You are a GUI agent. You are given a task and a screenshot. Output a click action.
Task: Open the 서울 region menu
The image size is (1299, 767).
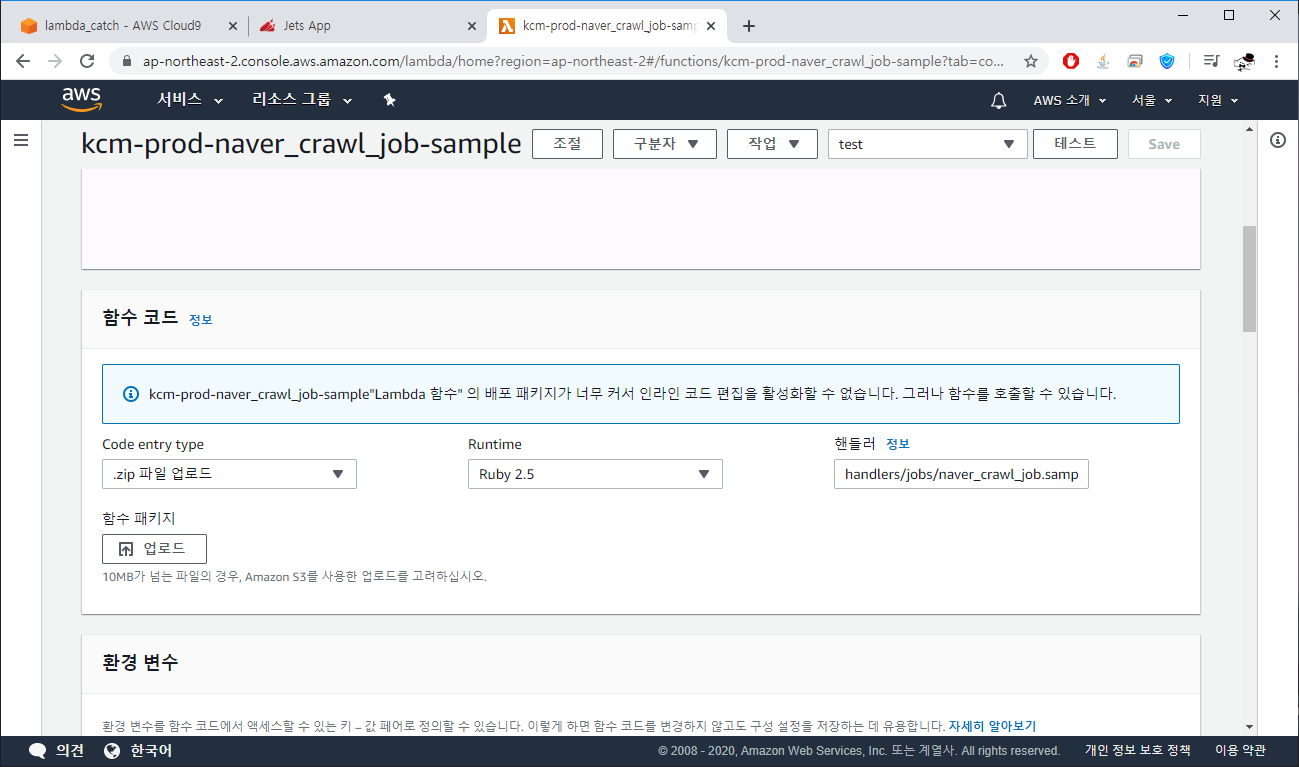coord(1152,100)
